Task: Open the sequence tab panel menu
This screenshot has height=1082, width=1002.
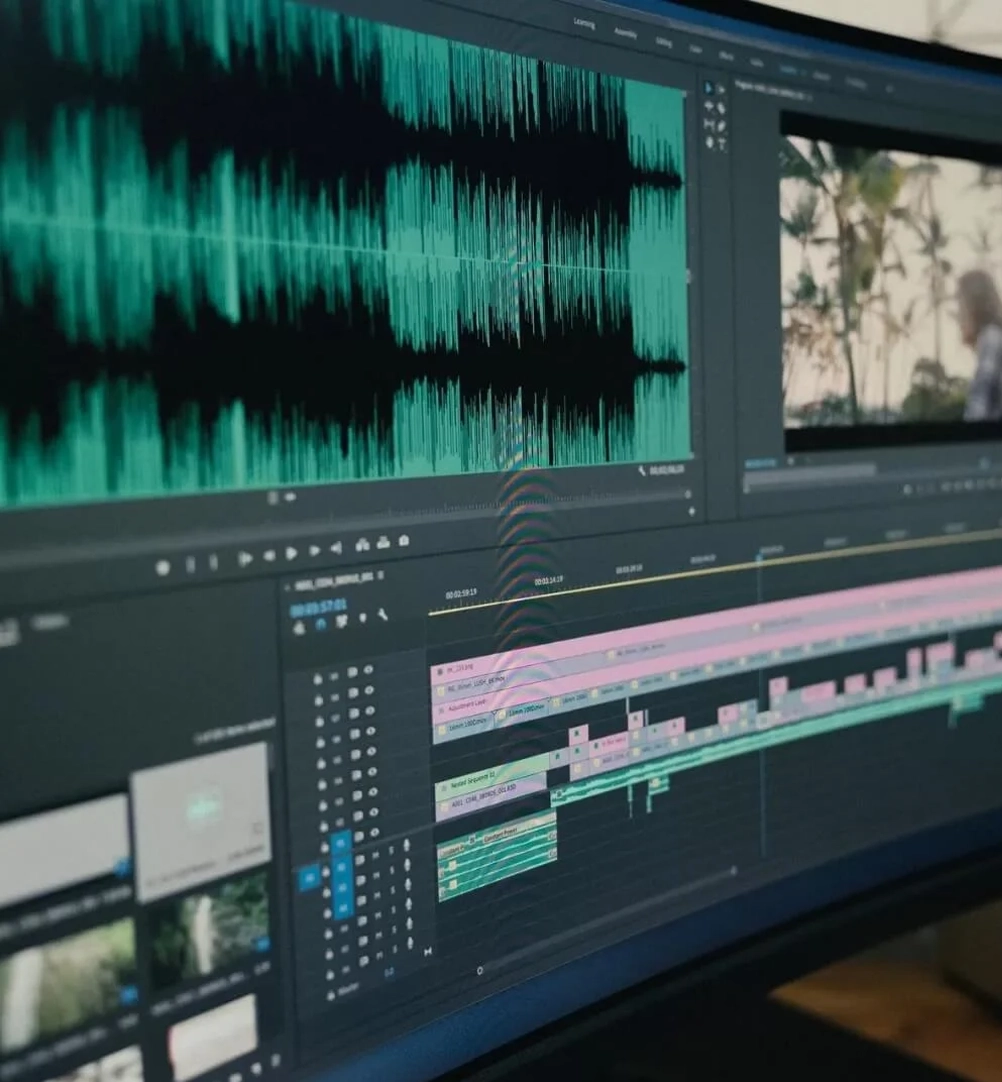Action: pyautogui.click(x=381, y=576)
